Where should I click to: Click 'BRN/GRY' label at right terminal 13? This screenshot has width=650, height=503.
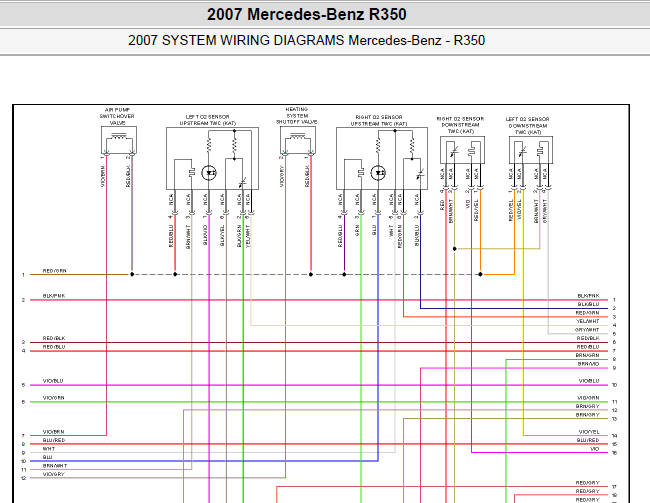[x=587, y=415]
